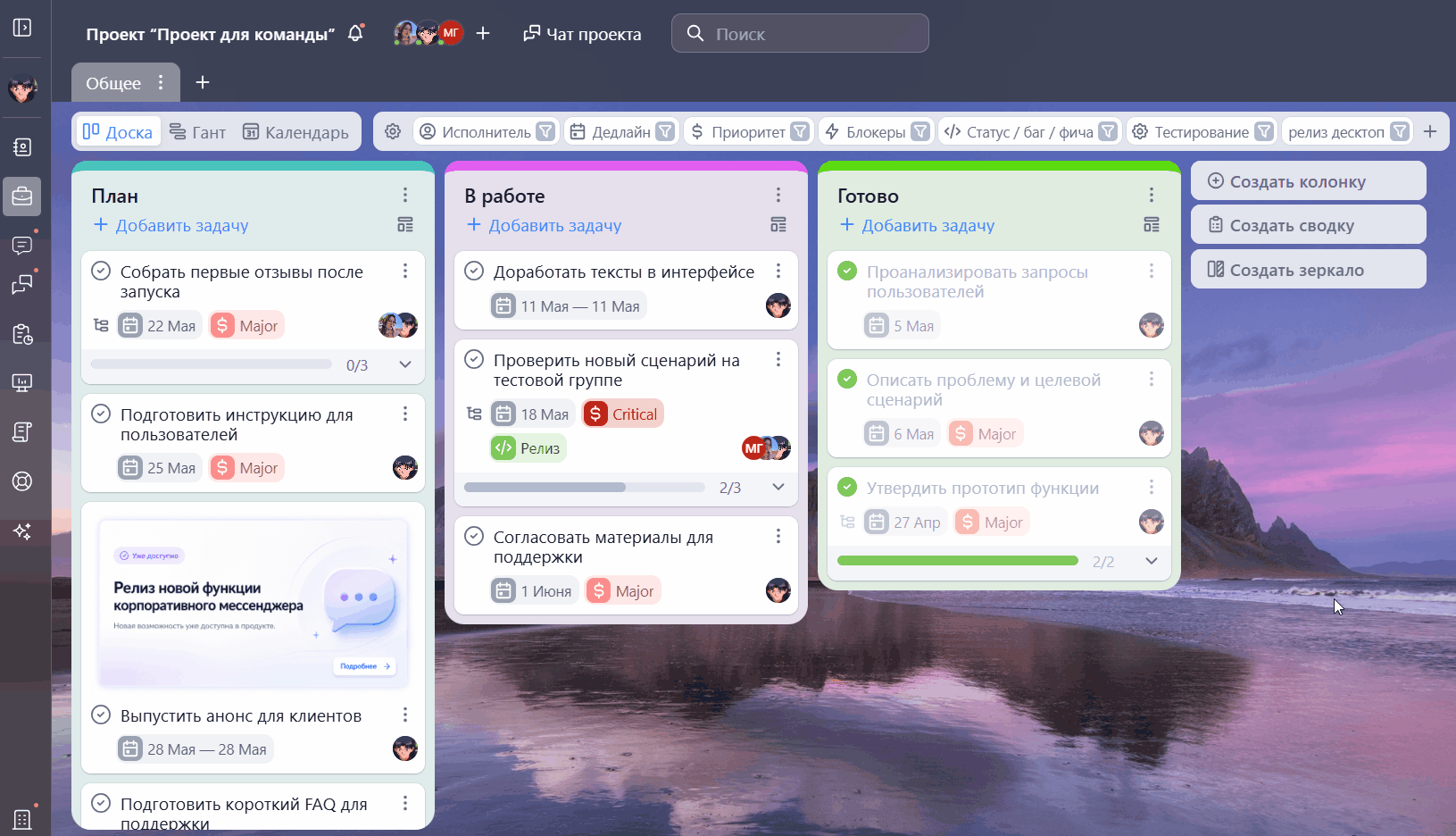The image size is (1456, 836).
Task: Mark Проверить новый сценарий task complete
Action: click(474, 359)
